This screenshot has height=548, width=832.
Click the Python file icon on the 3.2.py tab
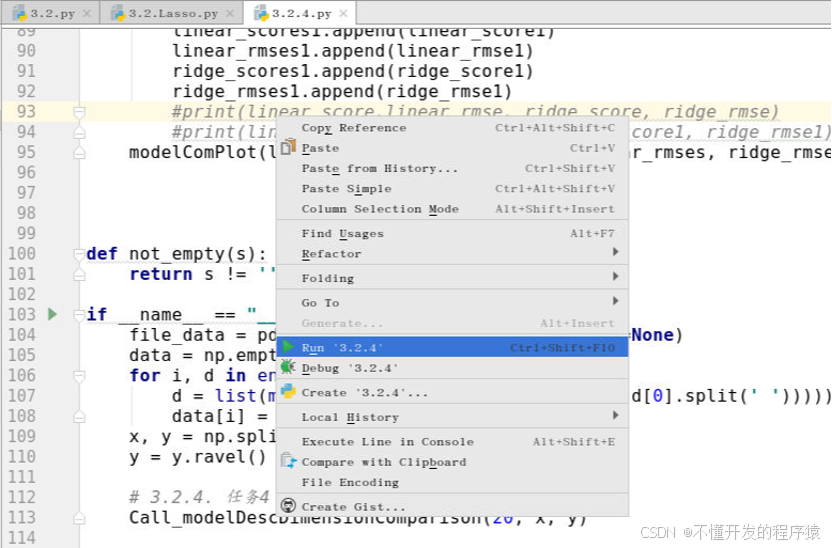pyautogui.click(x=19, y=13)
